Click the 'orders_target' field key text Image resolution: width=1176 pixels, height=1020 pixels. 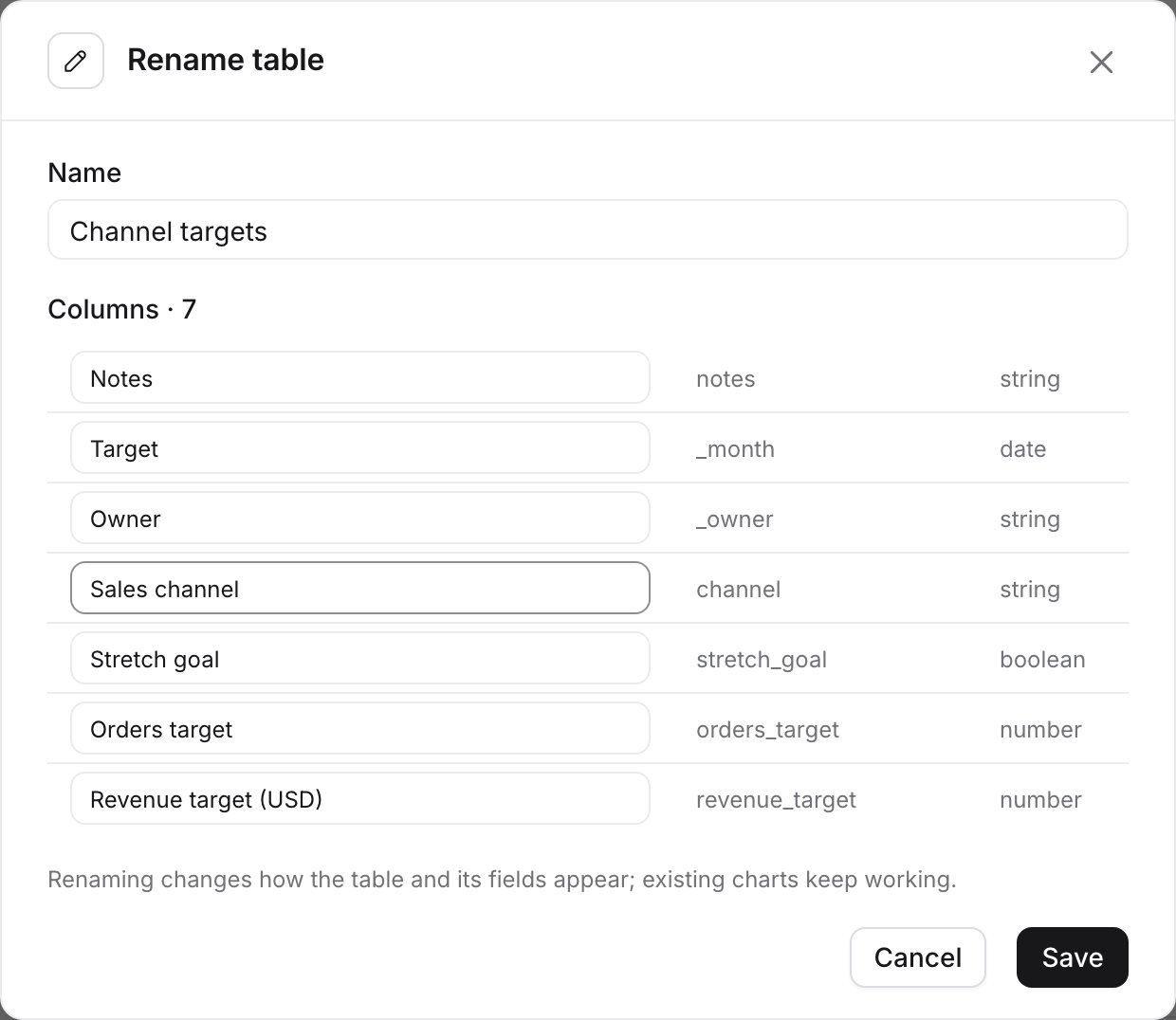767,730
